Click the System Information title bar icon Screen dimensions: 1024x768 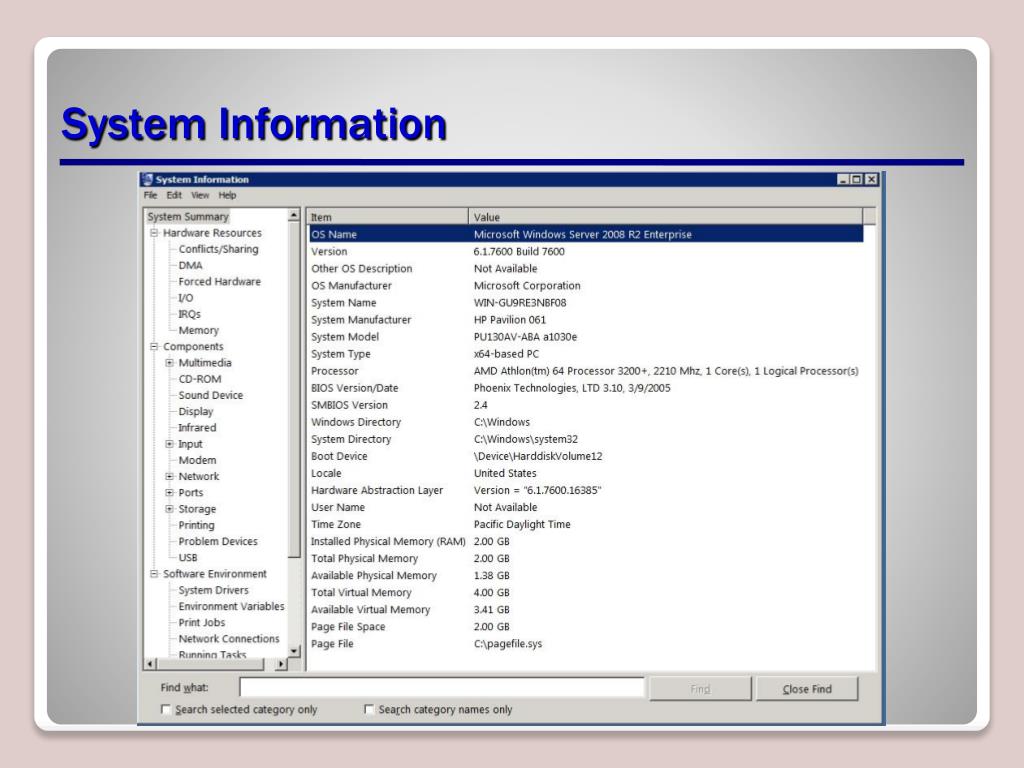[147, 180]
